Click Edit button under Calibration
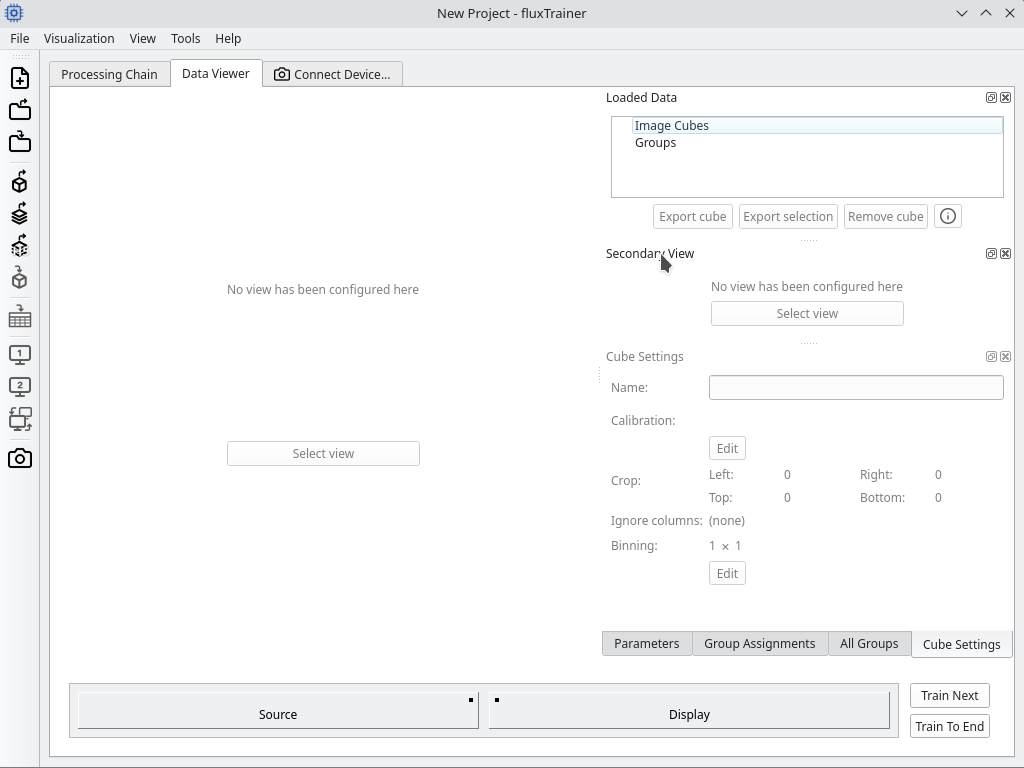This screenshot has height=768, width=1024. (727, 449)
